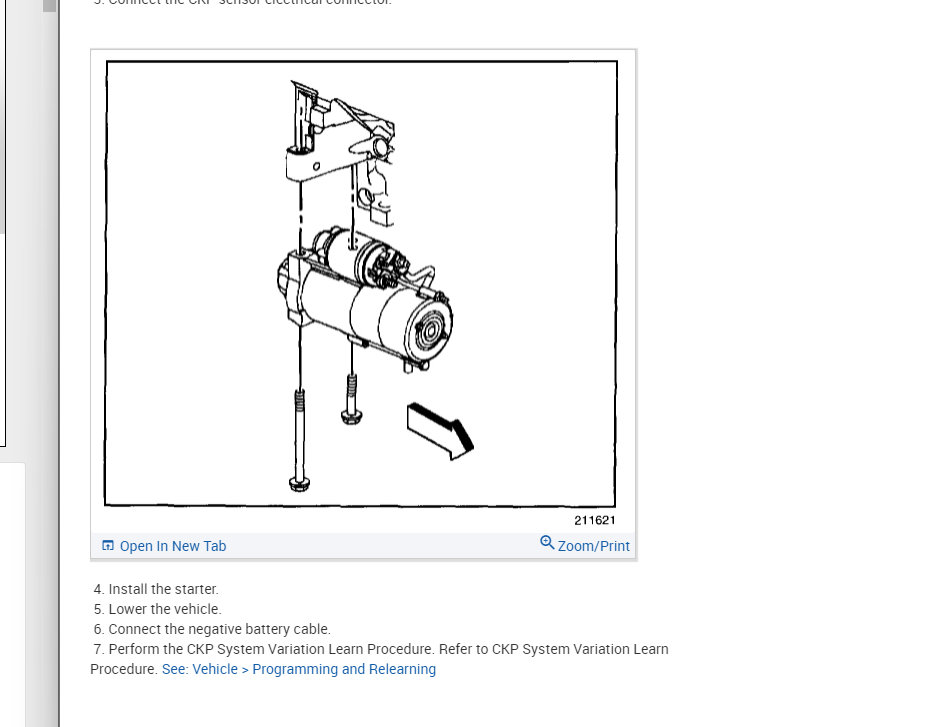Click the left pane's vertical scrollbar track

point(50,355)
